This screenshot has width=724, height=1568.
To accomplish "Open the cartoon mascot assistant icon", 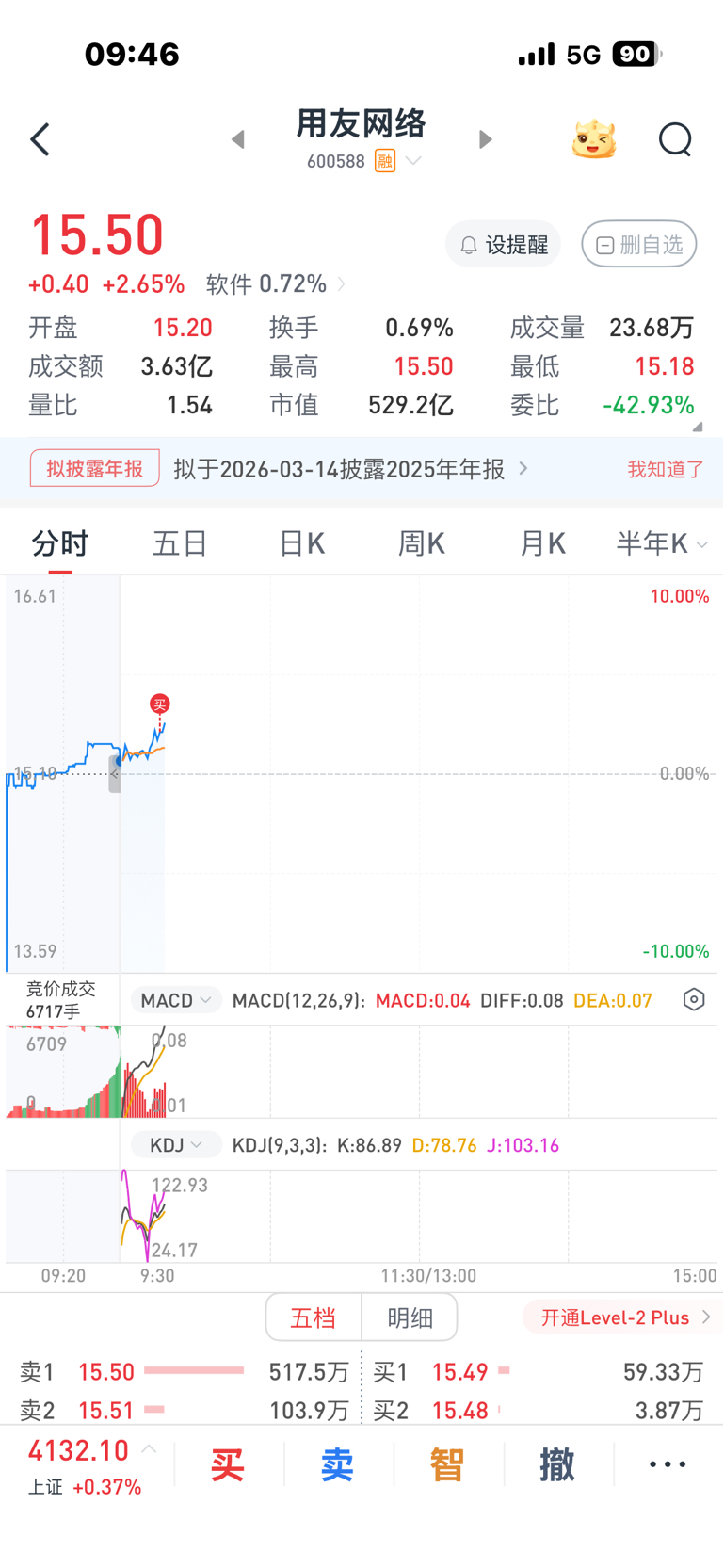I will point(594,139).
